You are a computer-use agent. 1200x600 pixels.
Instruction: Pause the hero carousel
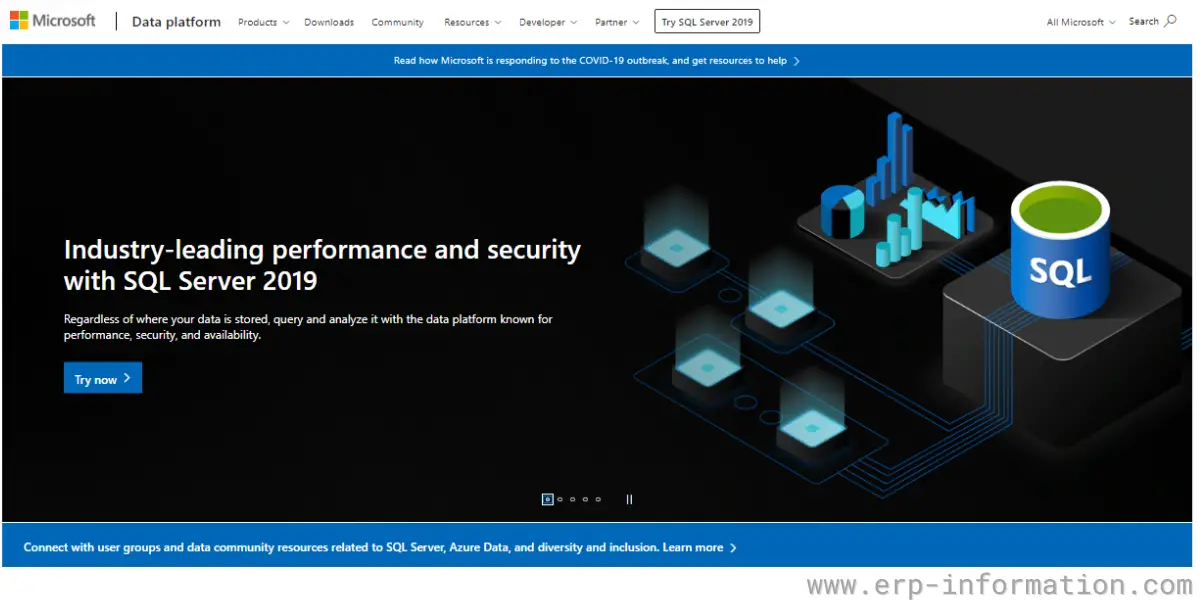629,499
